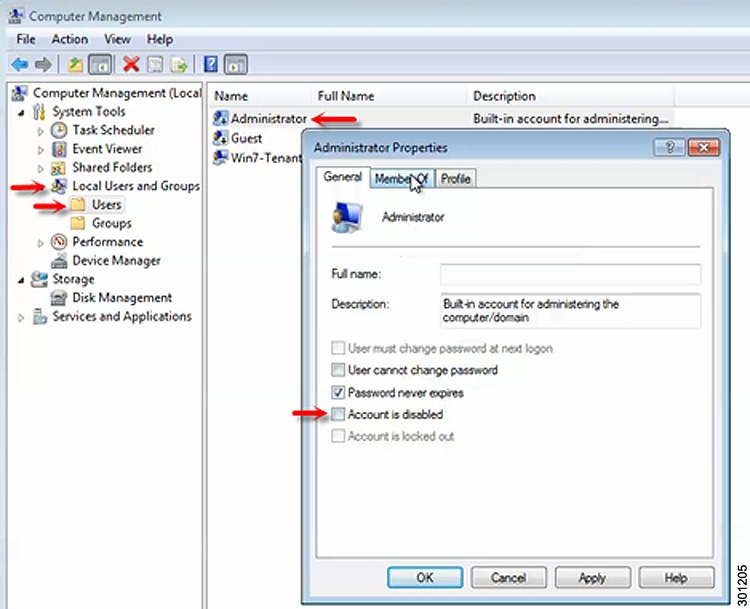The width and height of the screenshot is (750, 609).
Task: Click the Forward arrow toolbar icon
Action: tap(44, 64)
